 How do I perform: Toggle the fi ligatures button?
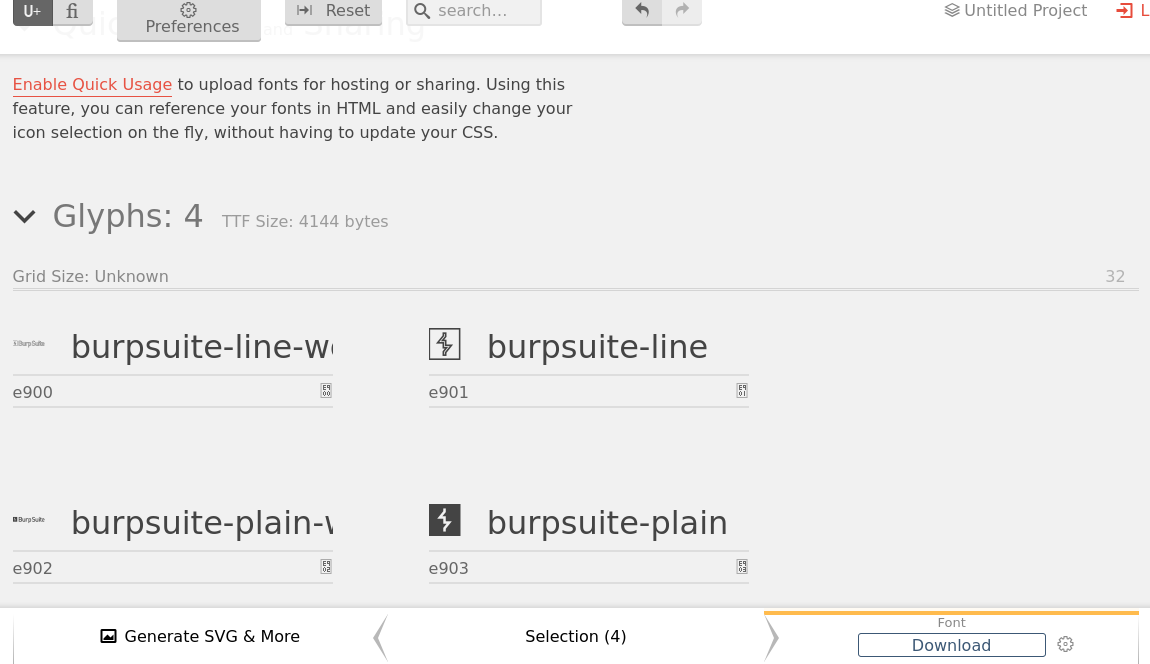coord(73,11)
